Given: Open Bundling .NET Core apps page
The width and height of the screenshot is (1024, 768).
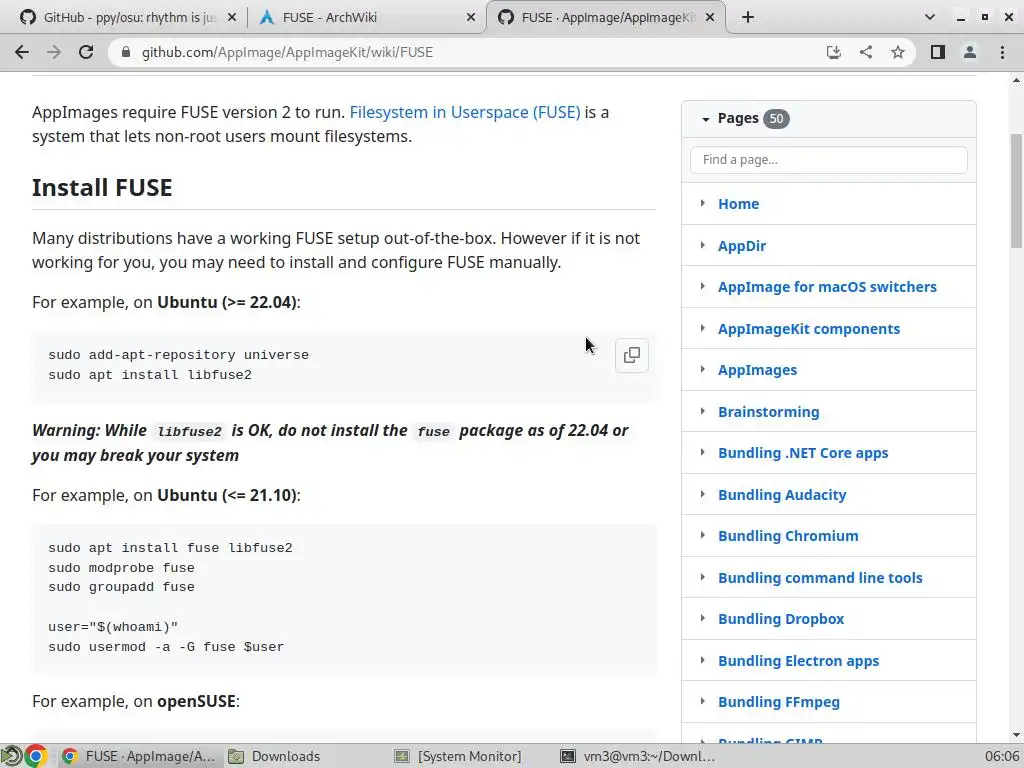Looking at the screenshot, I should [x=803, y=453].
